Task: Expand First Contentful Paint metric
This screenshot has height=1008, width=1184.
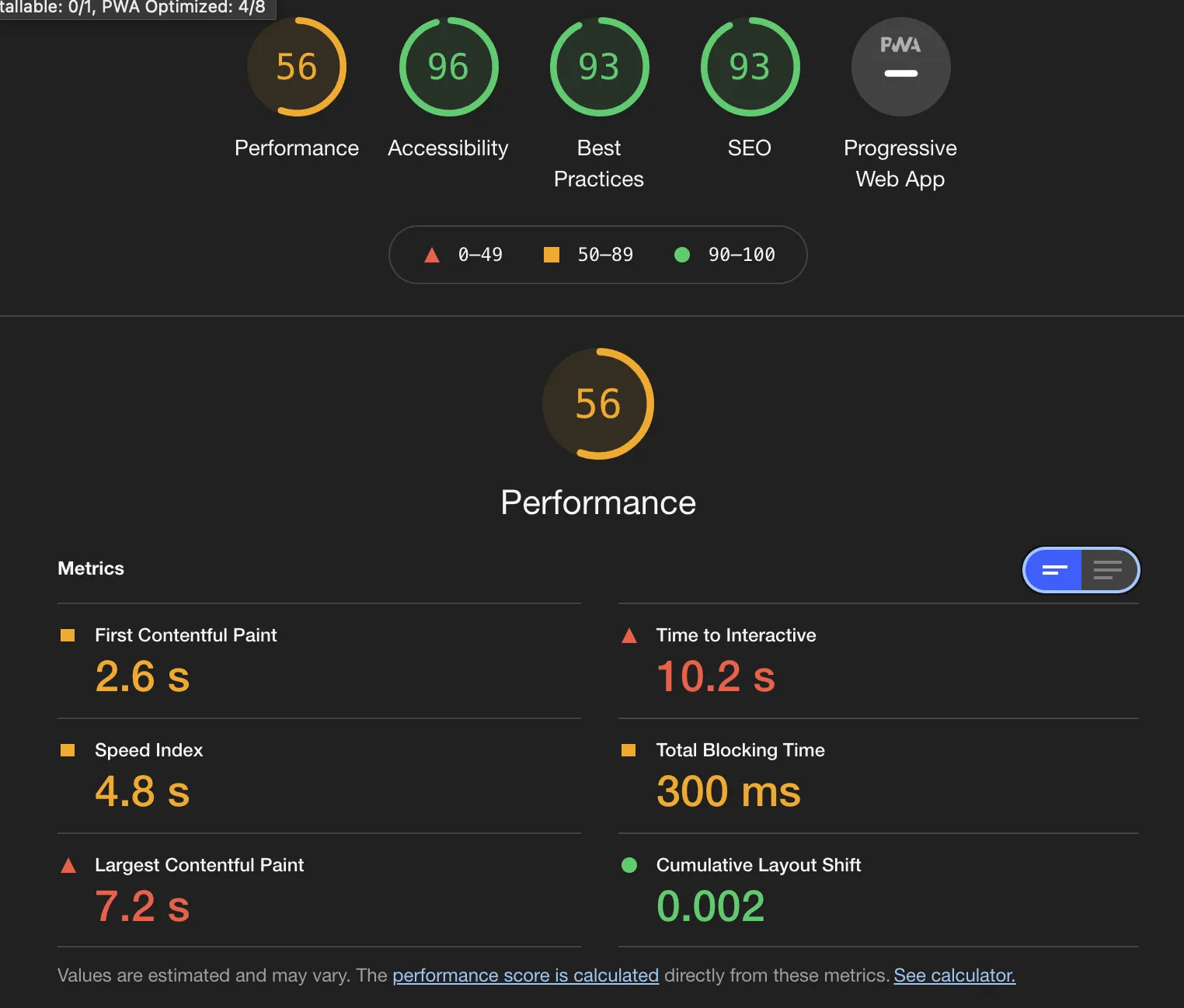Action: click(186, 635)
